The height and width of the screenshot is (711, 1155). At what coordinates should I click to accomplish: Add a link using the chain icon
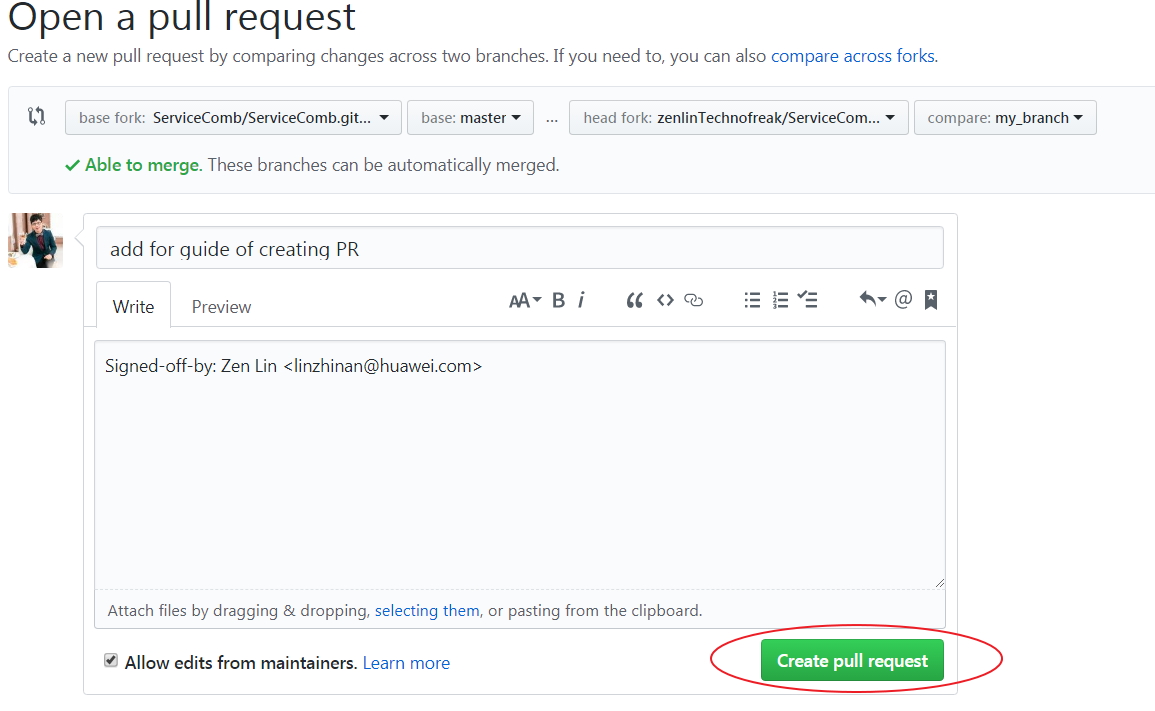(694, 300)
